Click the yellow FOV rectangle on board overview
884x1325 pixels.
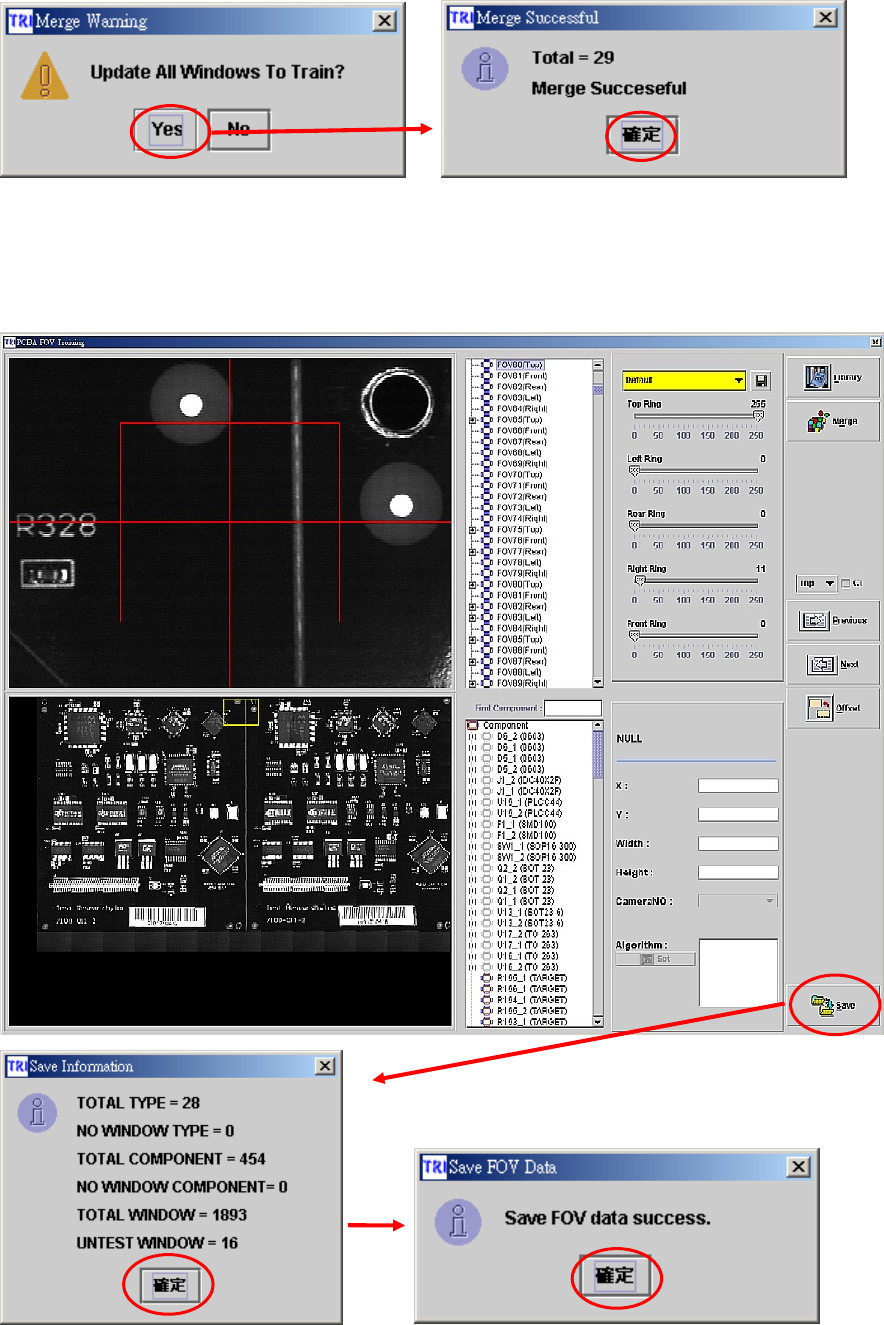(241, 711)
